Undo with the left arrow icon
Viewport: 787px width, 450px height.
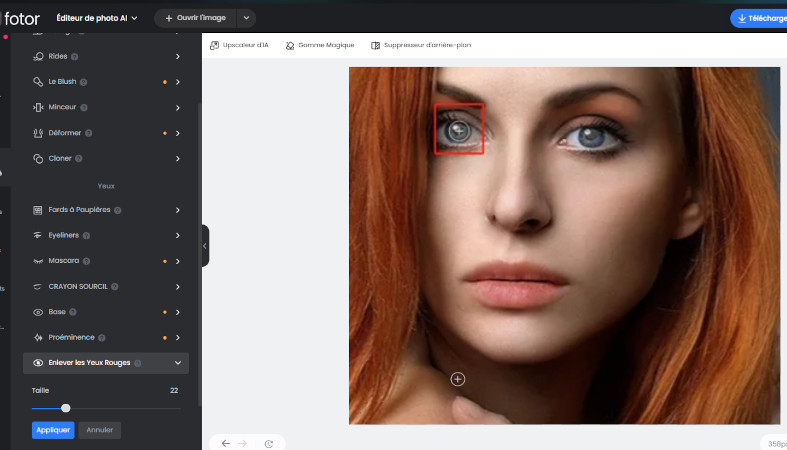[226, 443]
